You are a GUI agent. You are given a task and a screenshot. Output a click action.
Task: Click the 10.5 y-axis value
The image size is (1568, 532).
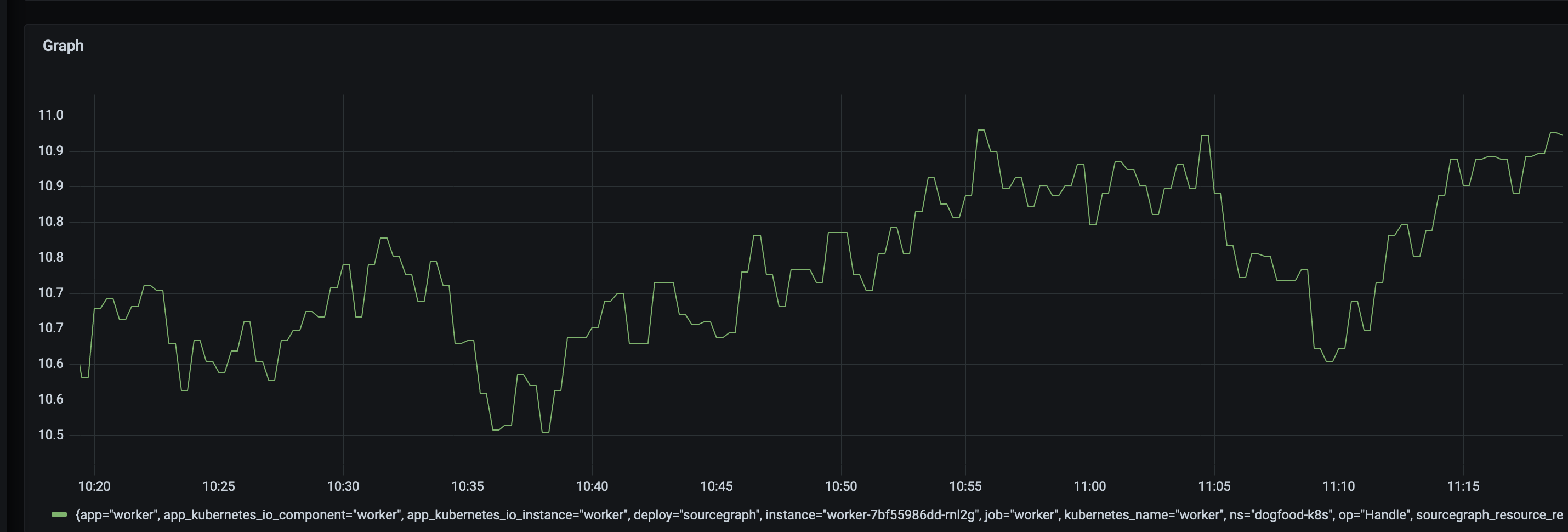50,435
